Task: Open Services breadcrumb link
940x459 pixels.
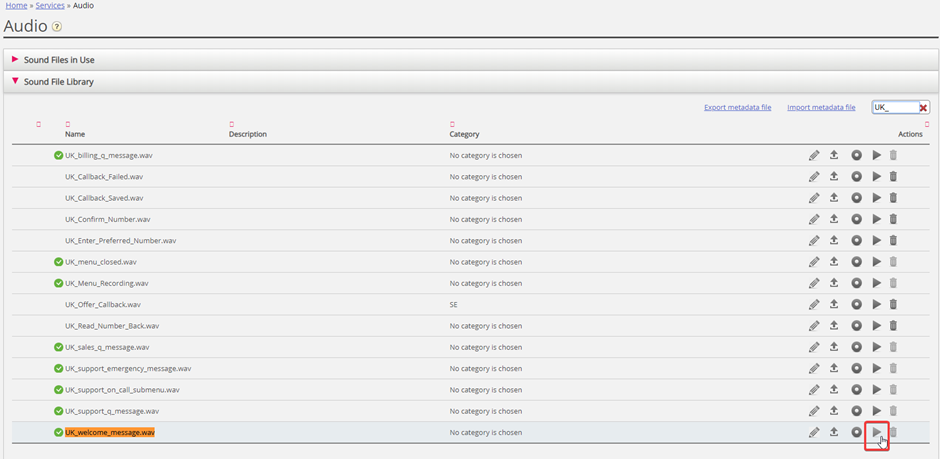Action: click(50, 6)
